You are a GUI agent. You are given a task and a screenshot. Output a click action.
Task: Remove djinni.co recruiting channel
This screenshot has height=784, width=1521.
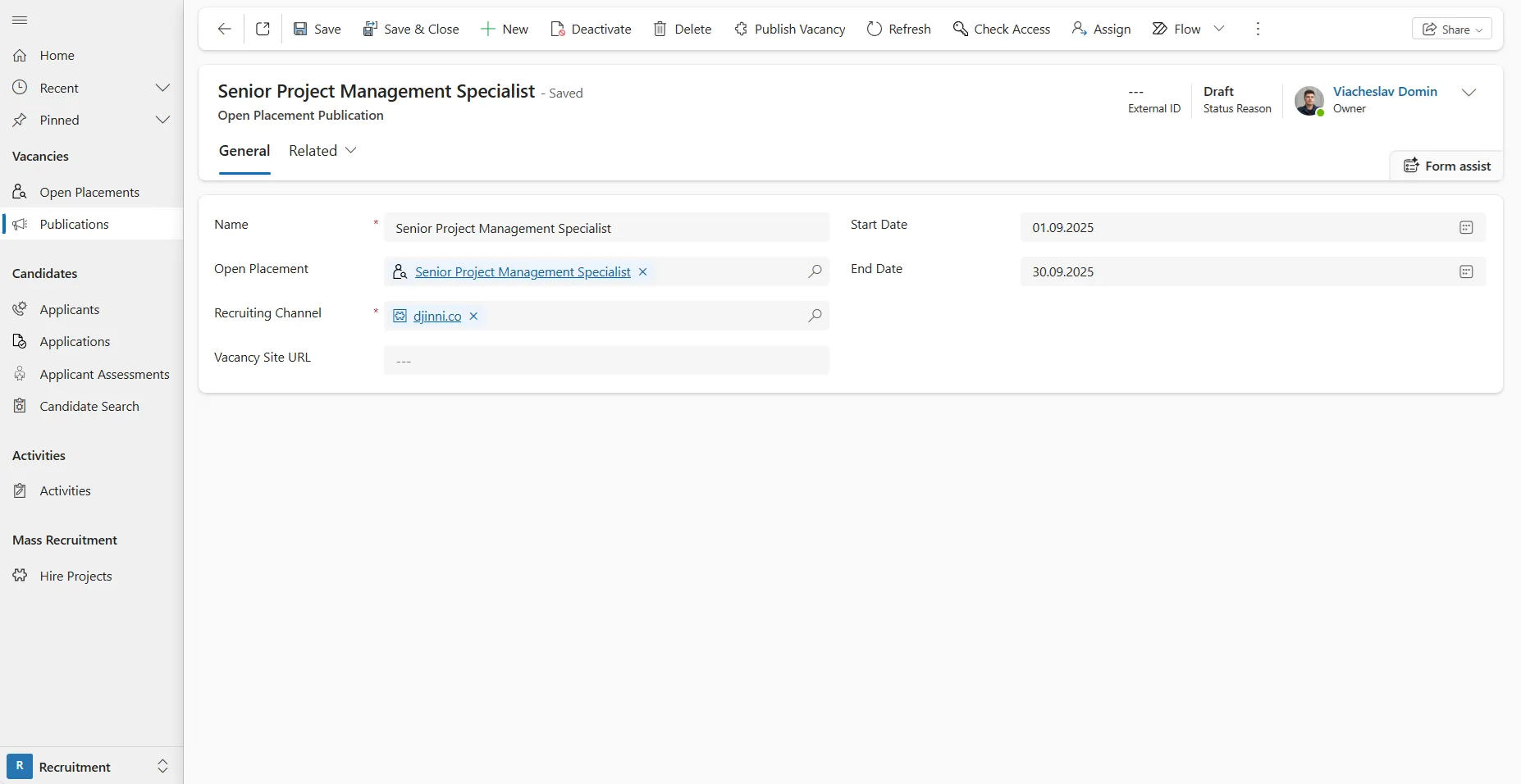coord(473,316)
